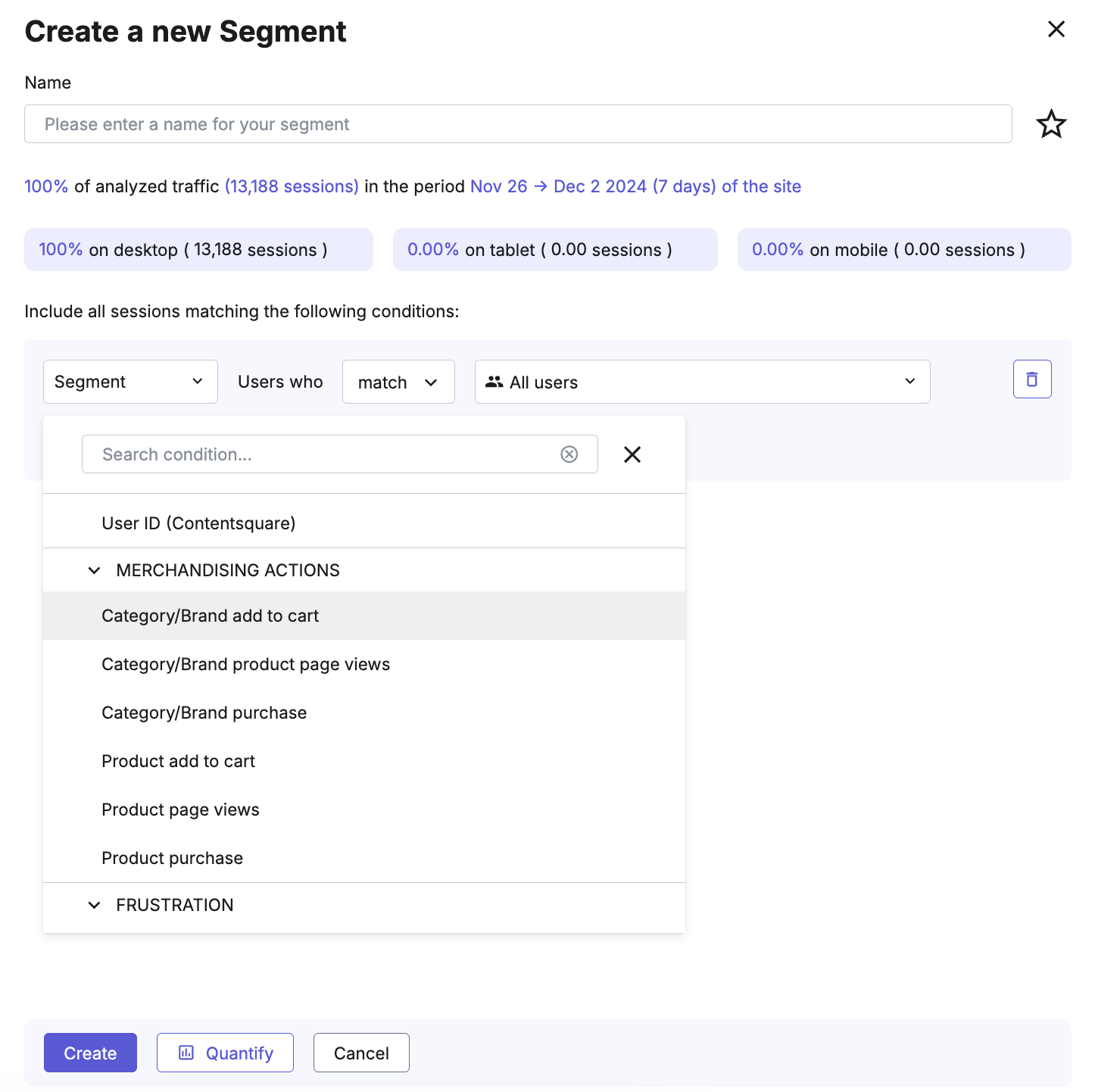Select Product purchase condition

(x=364, y=858)
